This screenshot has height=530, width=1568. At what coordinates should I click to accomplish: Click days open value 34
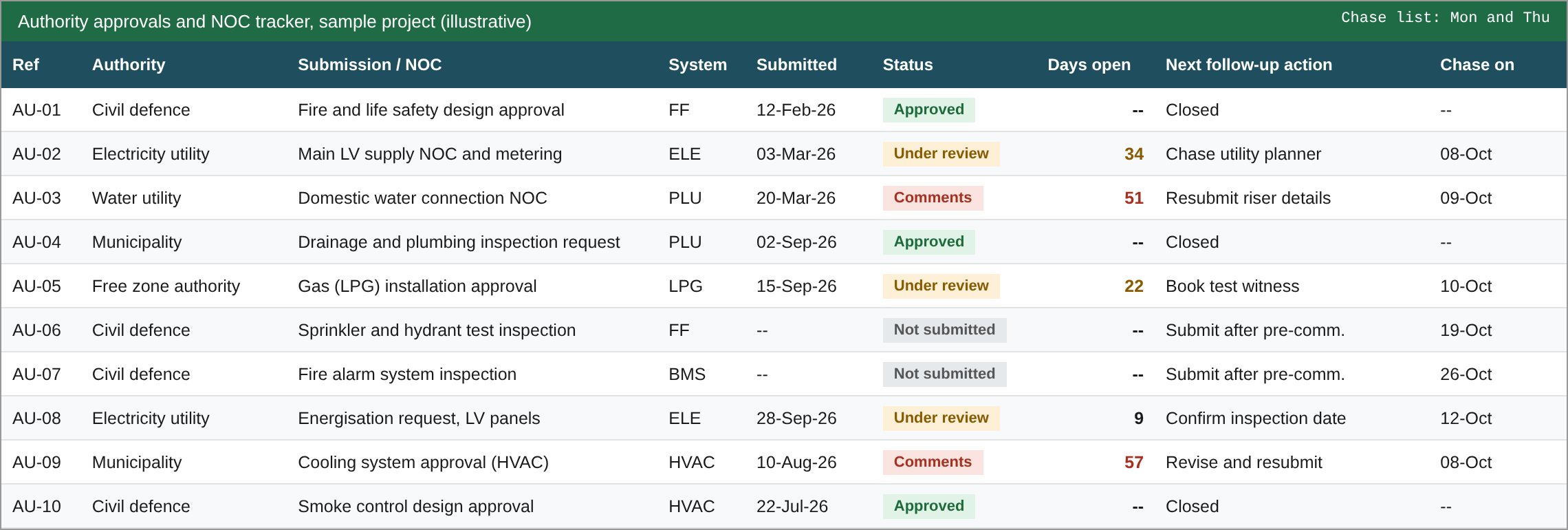1133,154
